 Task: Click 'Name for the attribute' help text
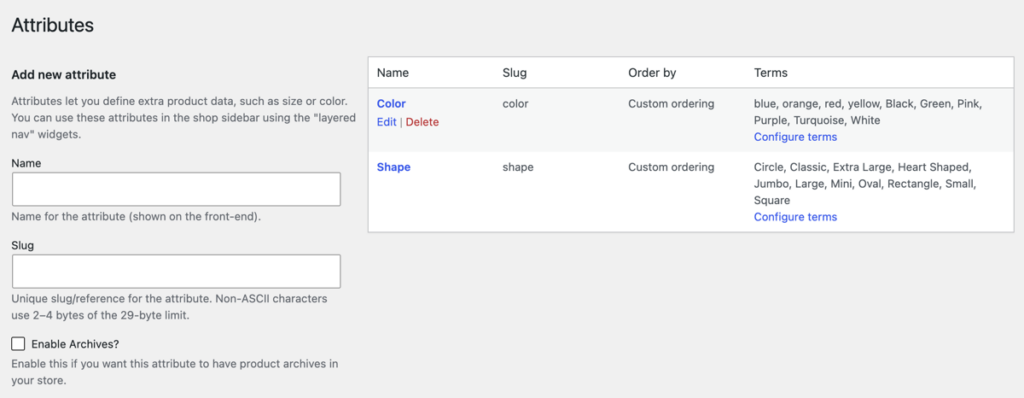coord(136,217)
